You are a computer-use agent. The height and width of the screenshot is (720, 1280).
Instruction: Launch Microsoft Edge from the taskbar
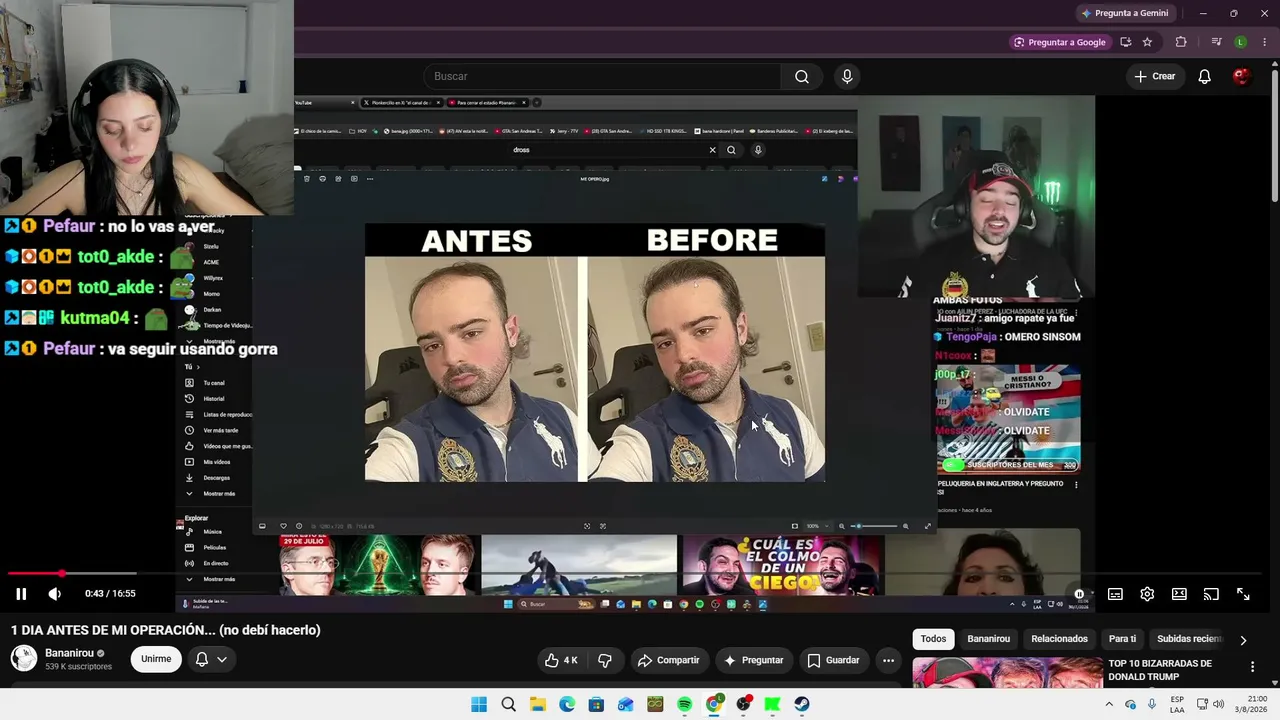[x=567, y=704]
